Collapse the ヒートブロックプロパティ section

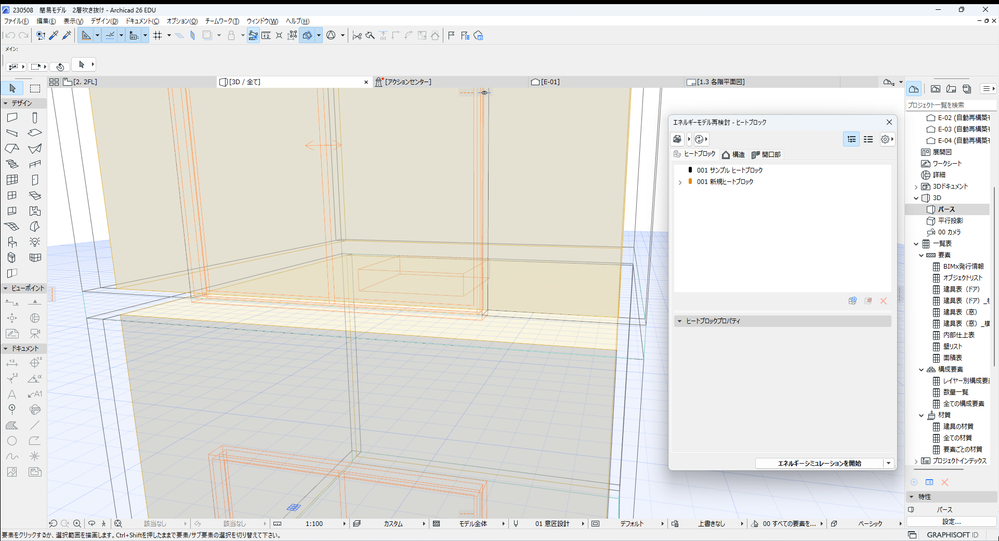click(680, 321)
